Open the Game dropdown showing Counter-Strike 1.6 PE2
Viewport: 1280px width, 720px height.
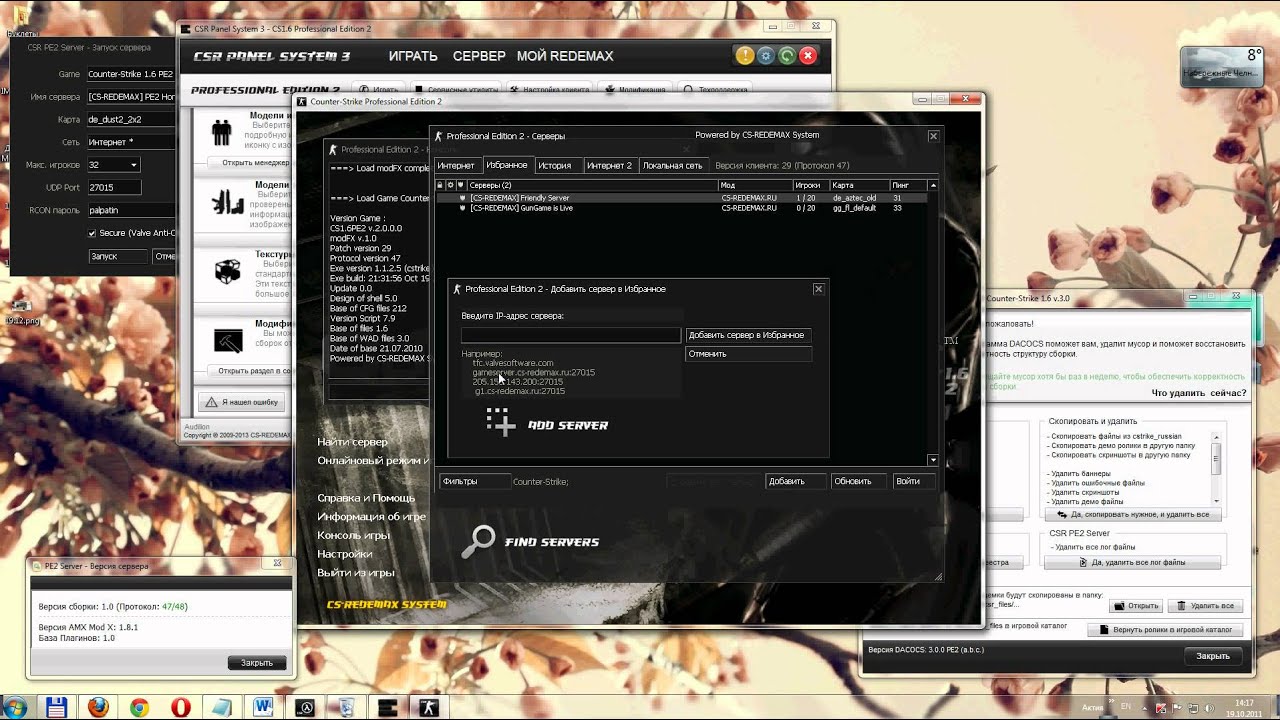[131, 74]
